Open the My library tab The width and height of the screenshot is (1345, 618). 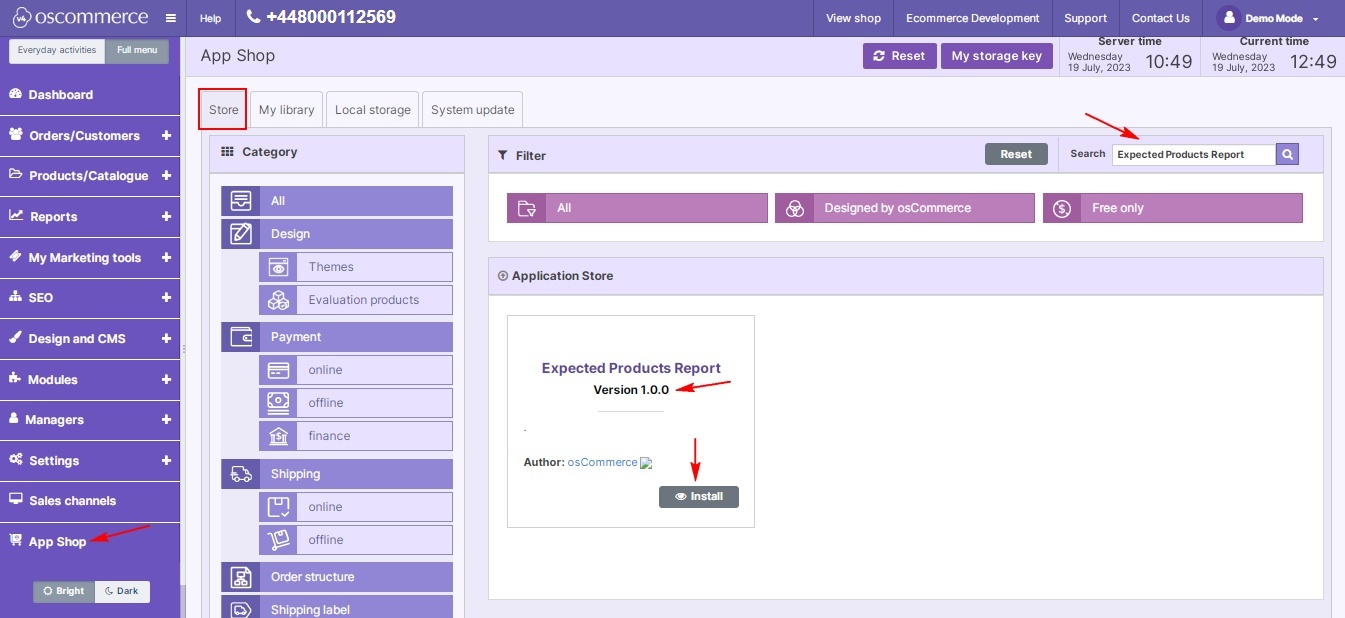(x=287, y=110)
